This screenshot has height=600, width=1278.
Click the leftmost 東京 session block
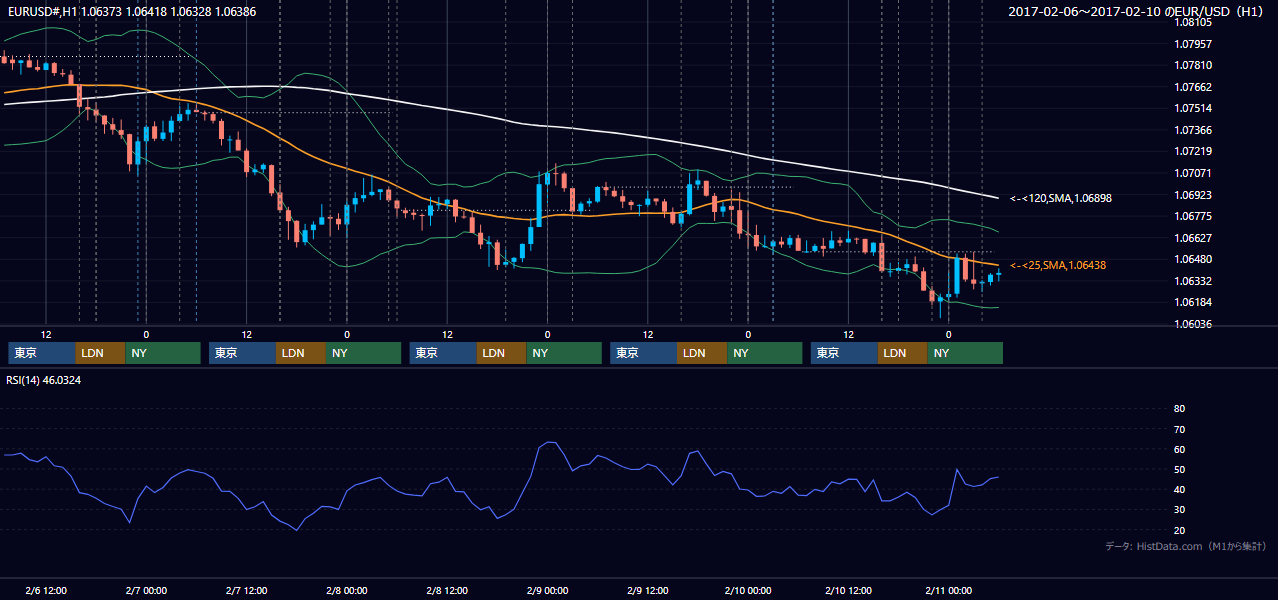click(42, 353)
